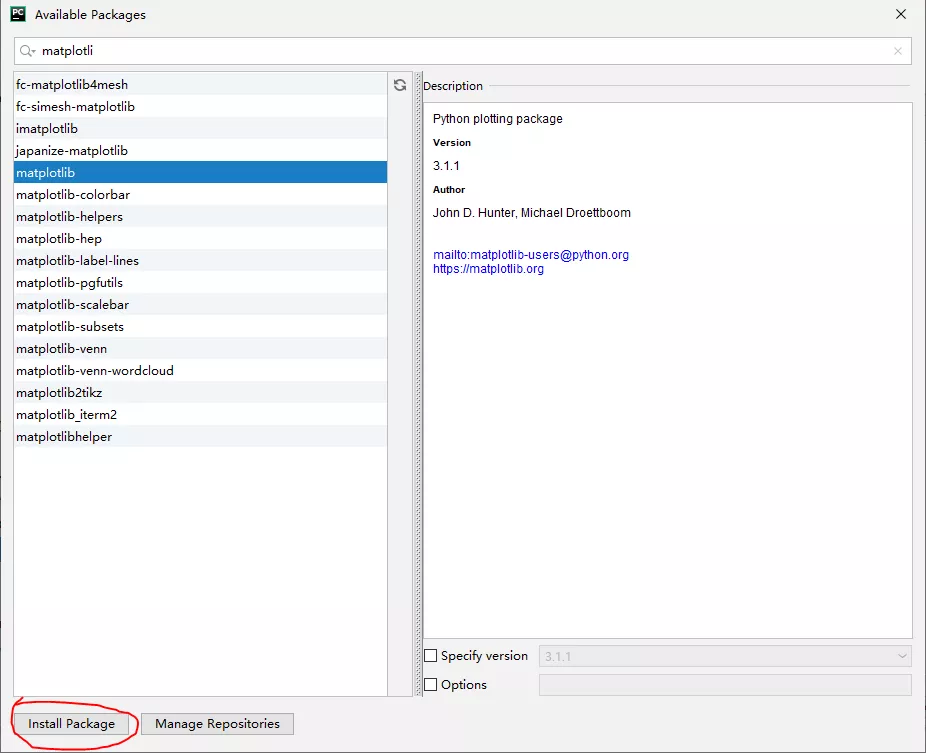Click into the package search field
926x753 pixels.
pos(462,51)
